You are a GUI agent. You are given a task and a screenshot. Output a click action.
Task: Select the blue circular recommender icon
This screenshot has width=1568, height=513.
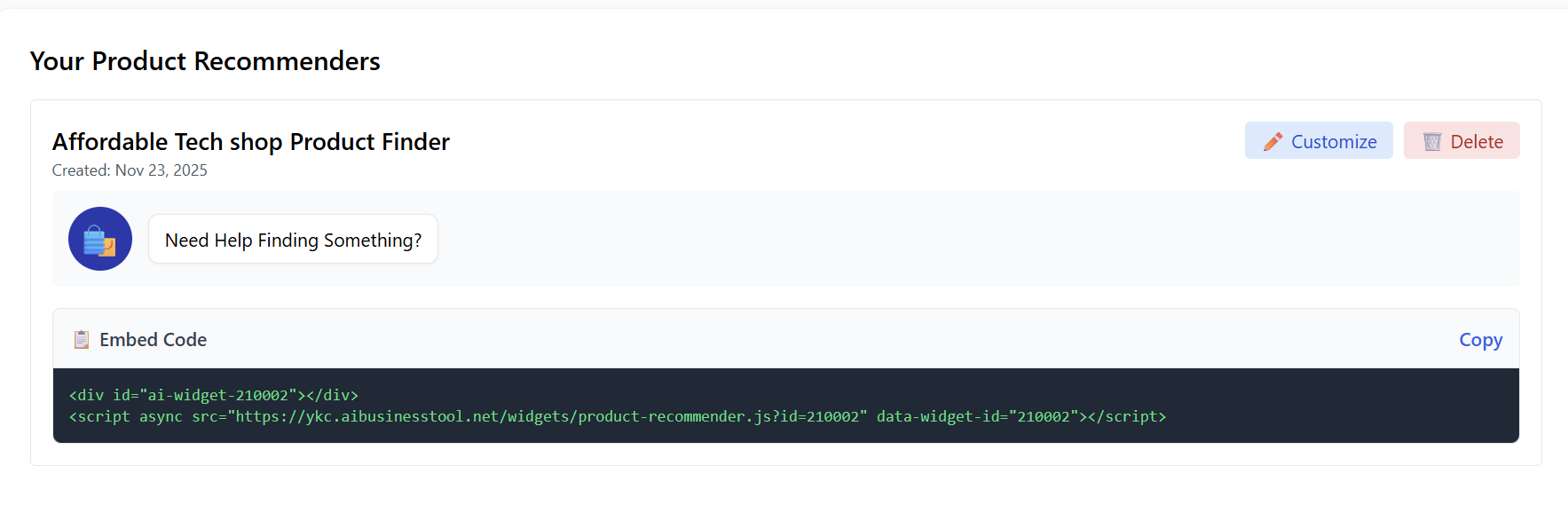coord(99,239)
